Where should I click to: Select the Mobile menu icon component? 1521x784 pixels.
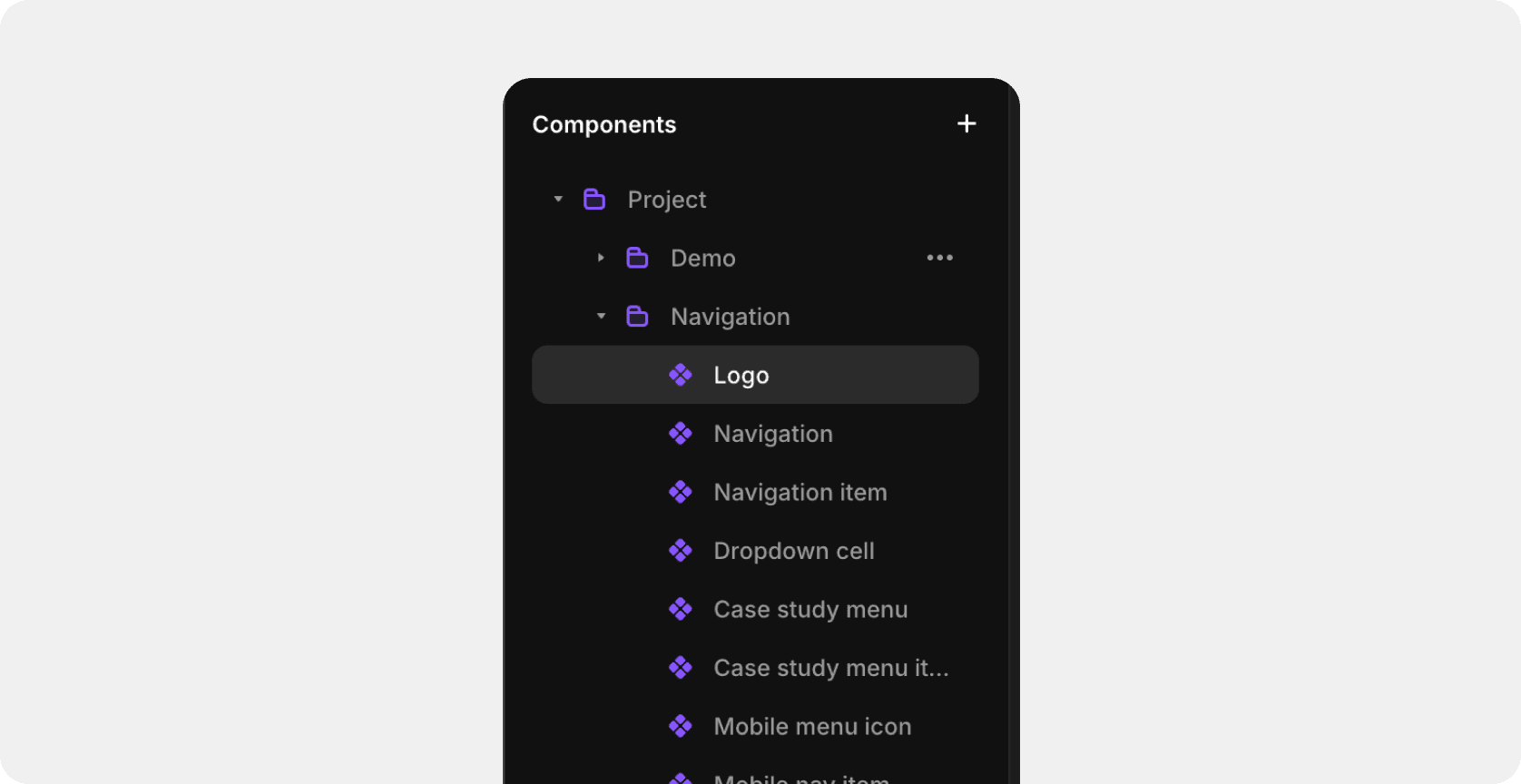pyautogui.click(x=812, y=725)
